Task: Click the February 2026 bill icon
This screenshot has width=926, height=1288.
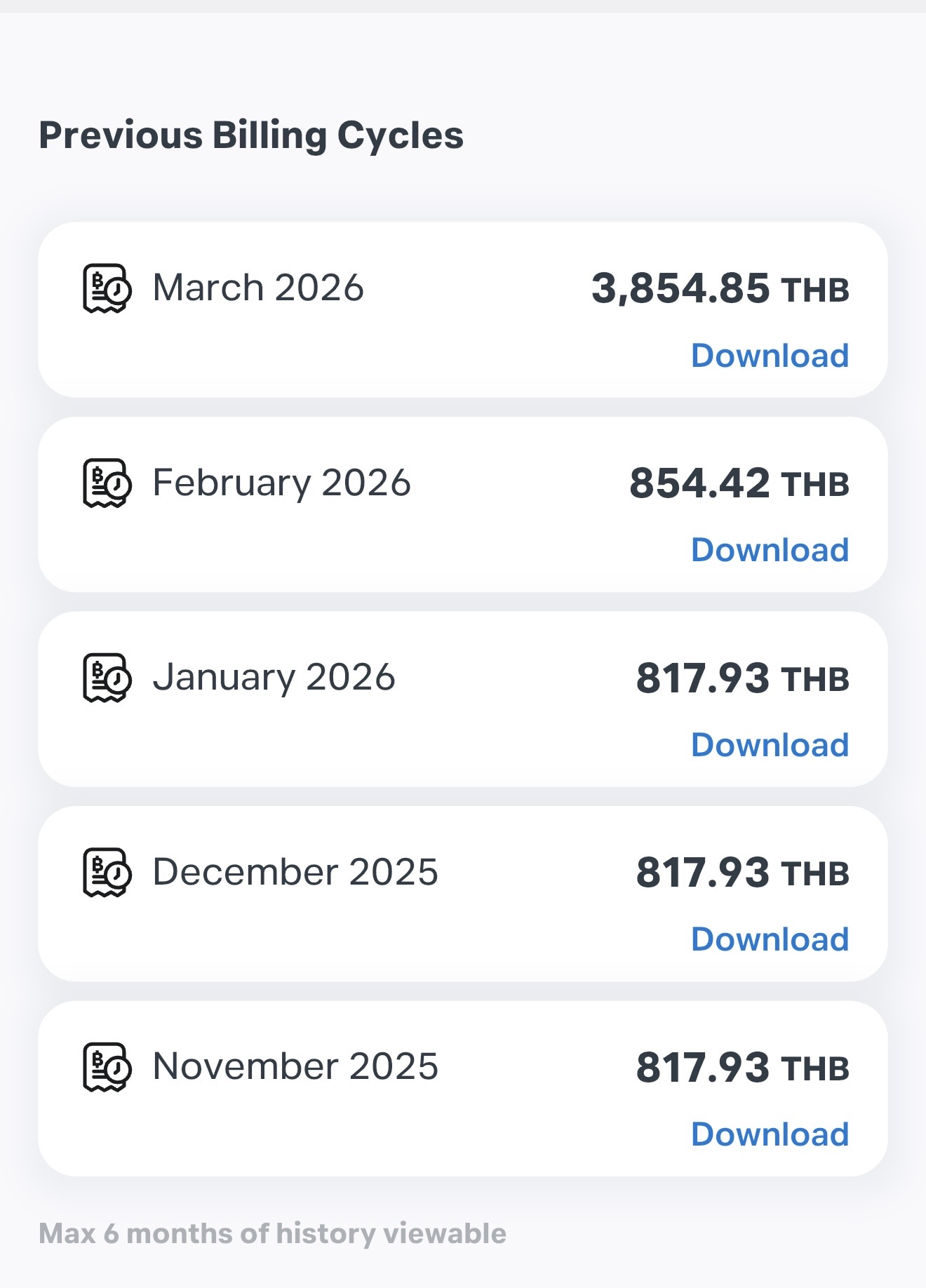Action: [107, 483]
